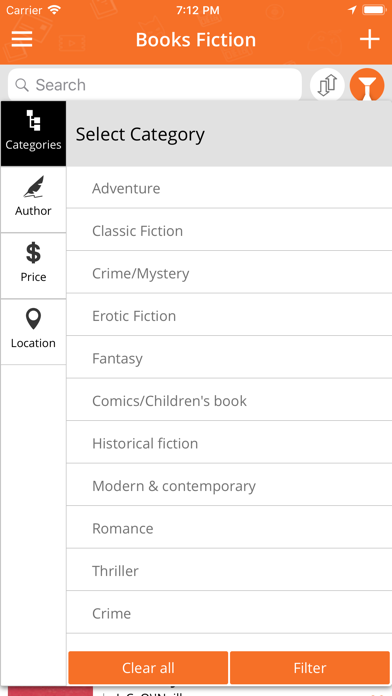Select the Categories tree icon tab
The width and height of the screenshot is (392, 696).
tap(33, 133)
